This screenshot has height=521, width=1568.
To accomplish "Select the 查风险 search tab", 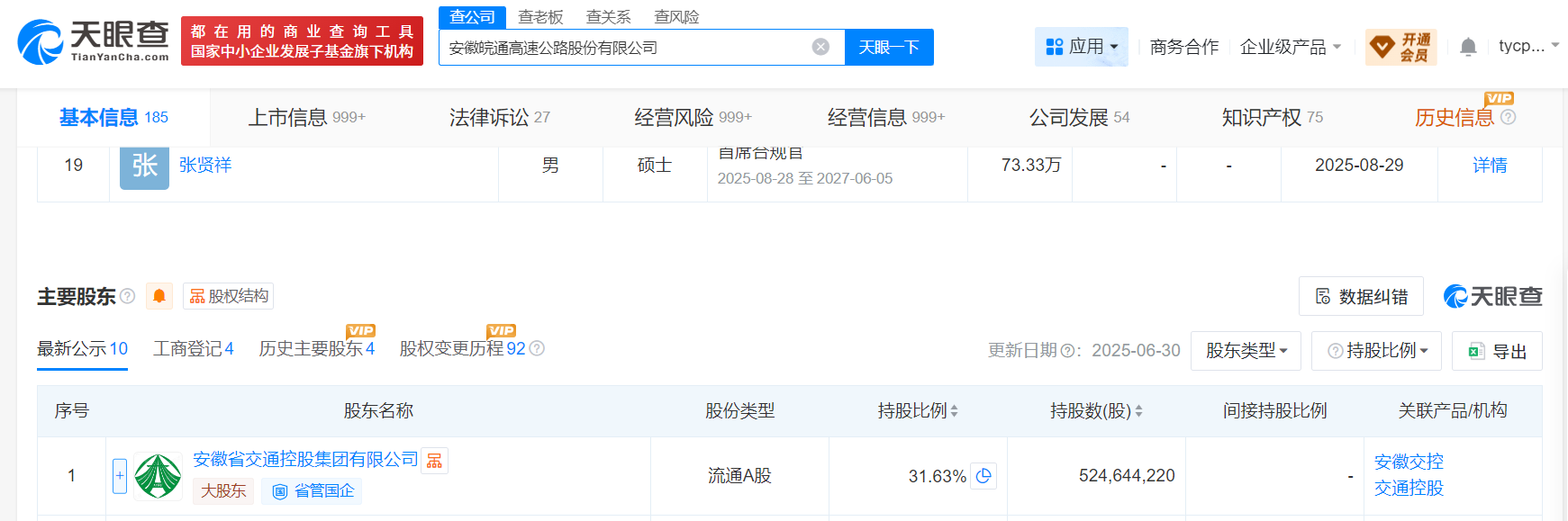I will [x=676, y=17].
